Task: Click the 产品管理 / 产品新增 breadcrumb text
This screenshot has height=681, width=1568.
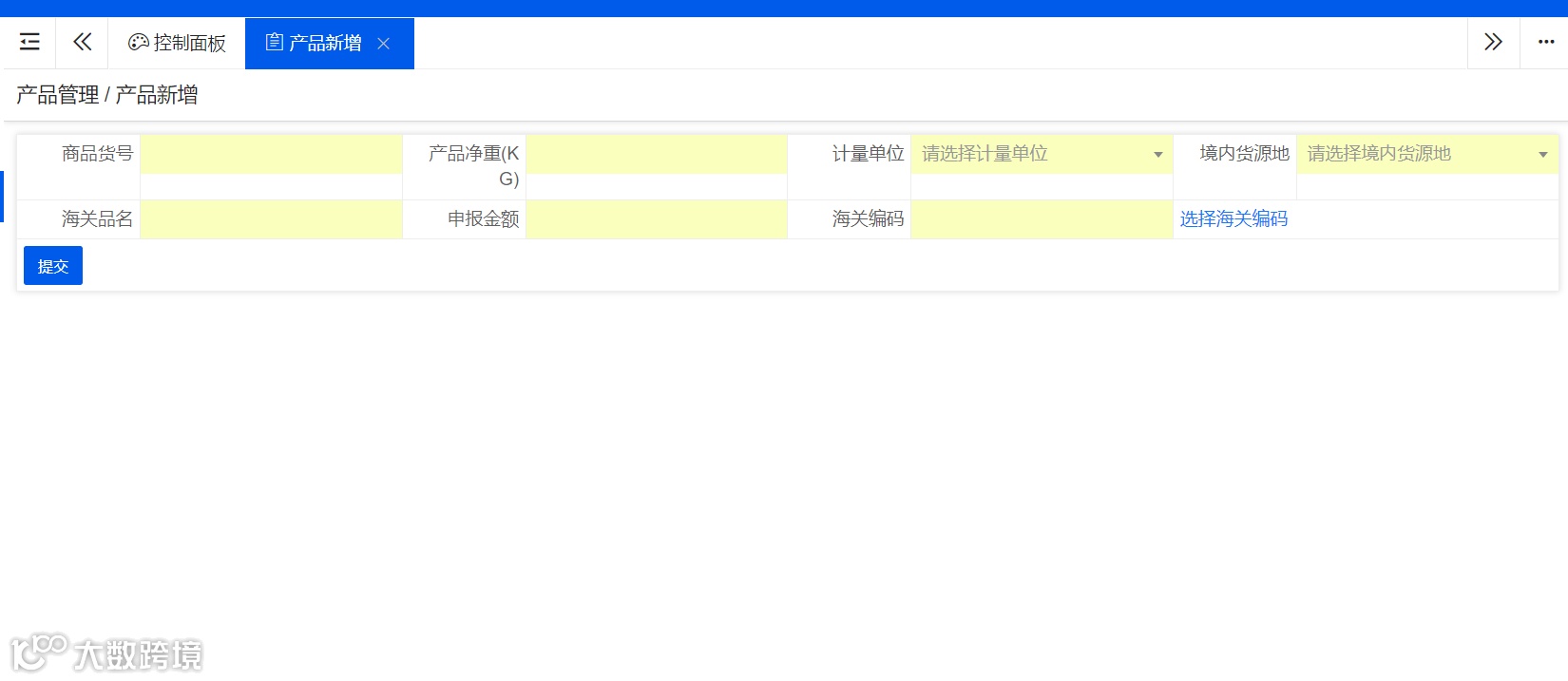Action: pyautogui.click(x=107, y=95)
